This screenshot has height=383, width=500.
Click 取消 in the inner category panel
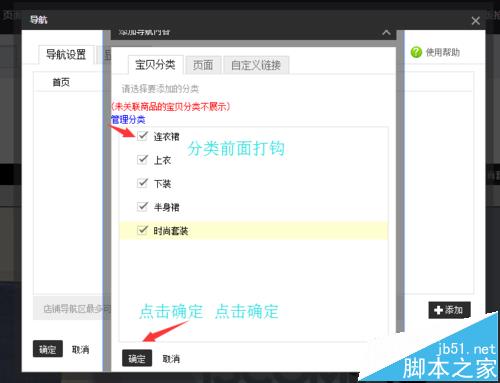coord(171,359)
